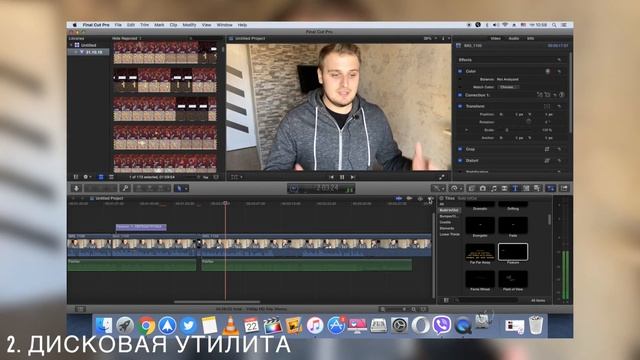Open the retime clock menu icon
Viewport: 640px width, 360px height.
pyautogui.click(x=455, y=188)
